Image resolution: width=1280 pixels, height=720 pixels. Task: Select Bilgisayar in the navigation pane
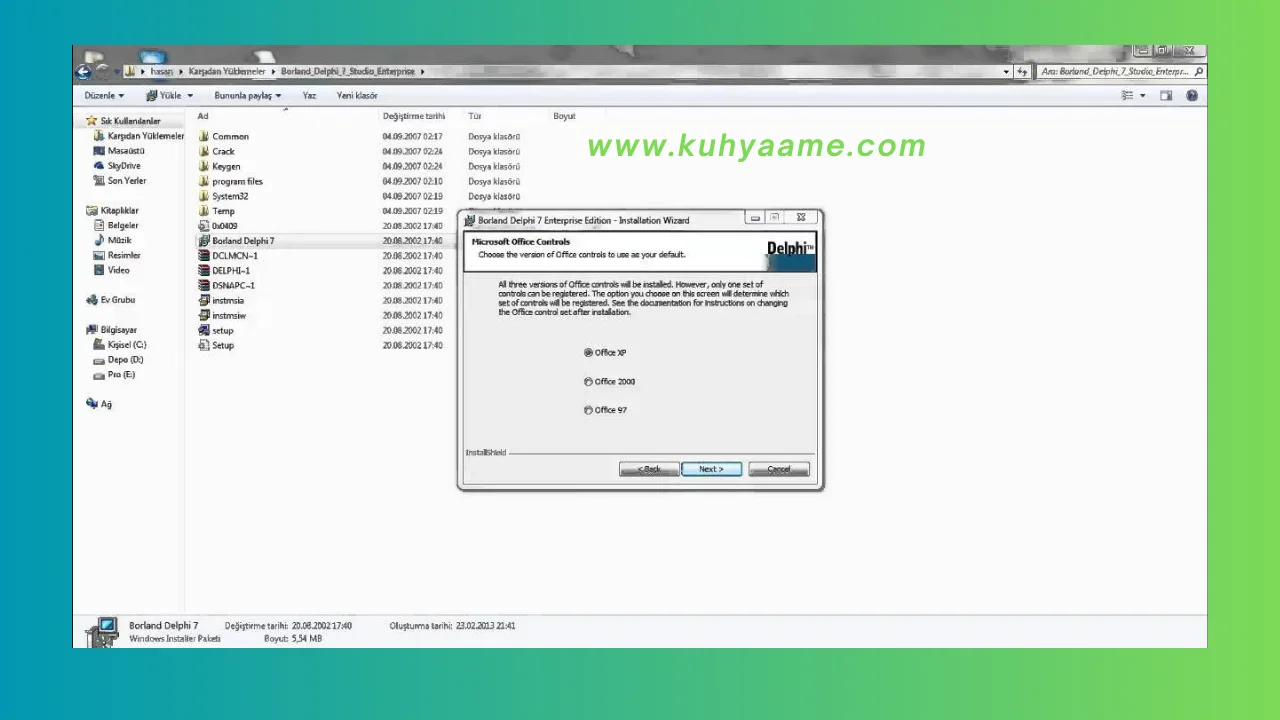click(x=118, y=330)
